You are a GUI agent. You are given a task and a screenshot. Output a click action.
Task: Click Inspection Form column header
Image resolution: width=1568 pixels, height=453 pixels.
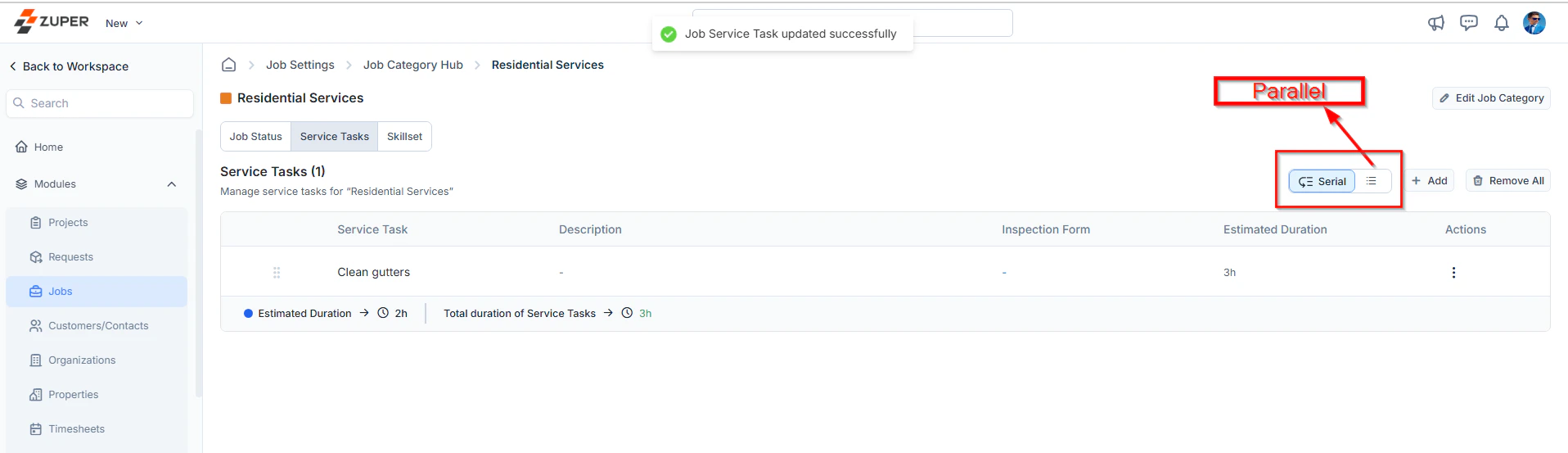coord(1046,230)
